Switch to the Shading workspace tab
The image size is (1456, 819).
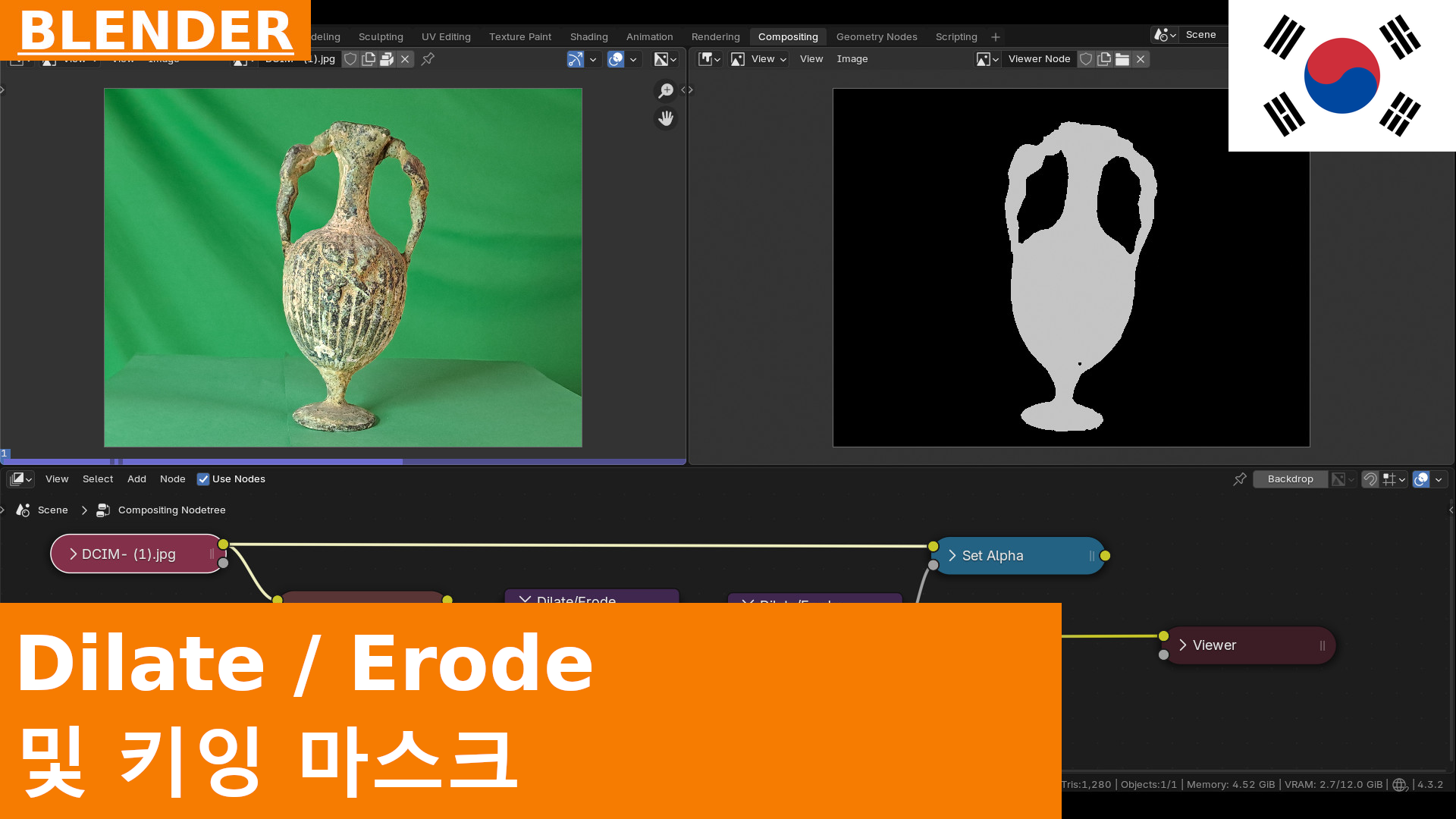(x=589, y=36)
